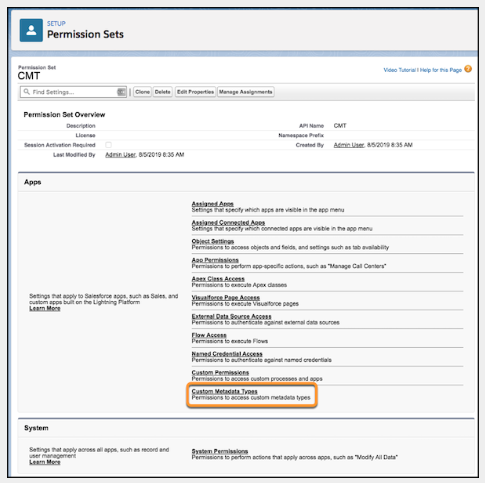Open the Assigned Connected Apps link
This screenshot has width=485, height=483.
[228, 222]
